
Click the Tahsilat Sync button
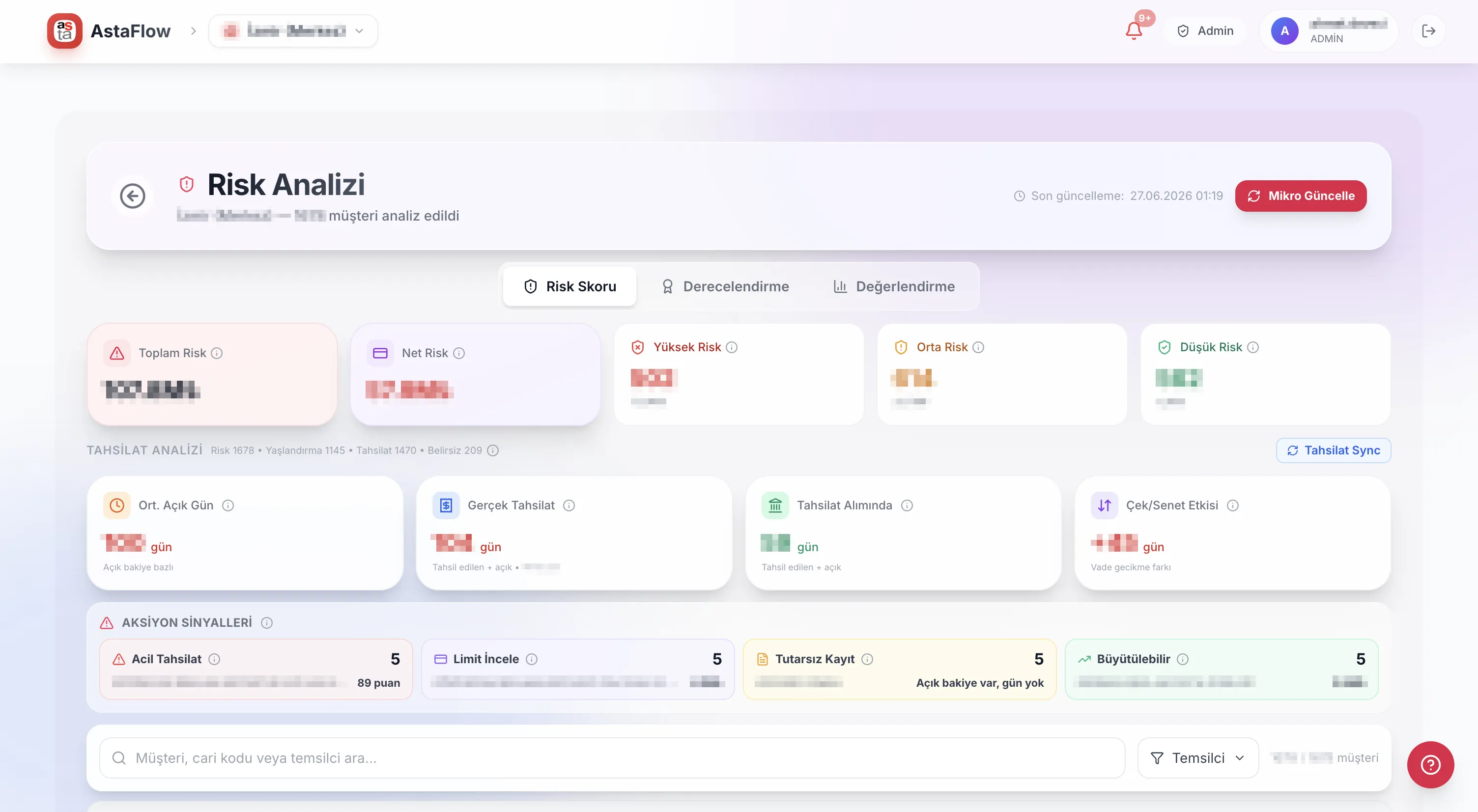1334,451
